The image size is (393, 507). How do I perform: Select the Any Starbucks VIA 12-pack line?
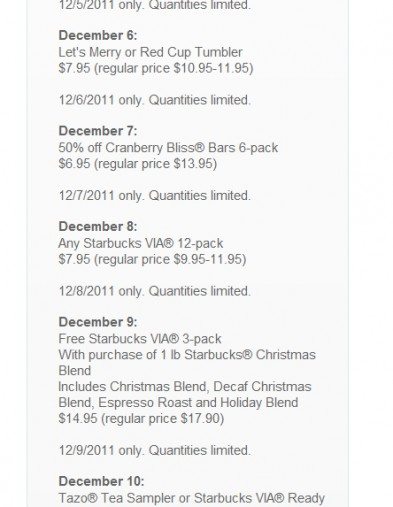pyautogui.click(x=141, y=243)
